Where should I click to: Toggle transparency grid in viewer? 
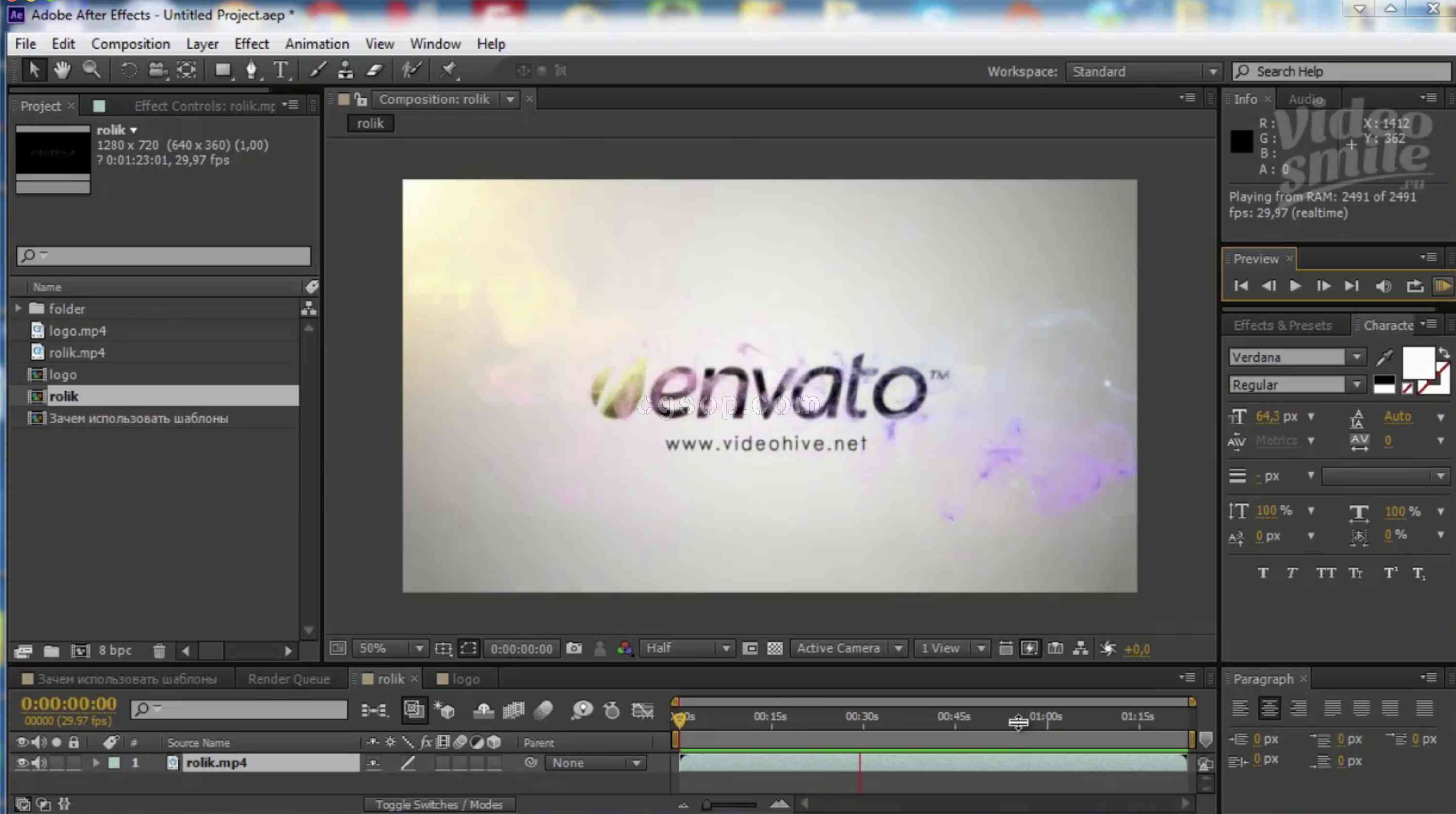point(775,649)
